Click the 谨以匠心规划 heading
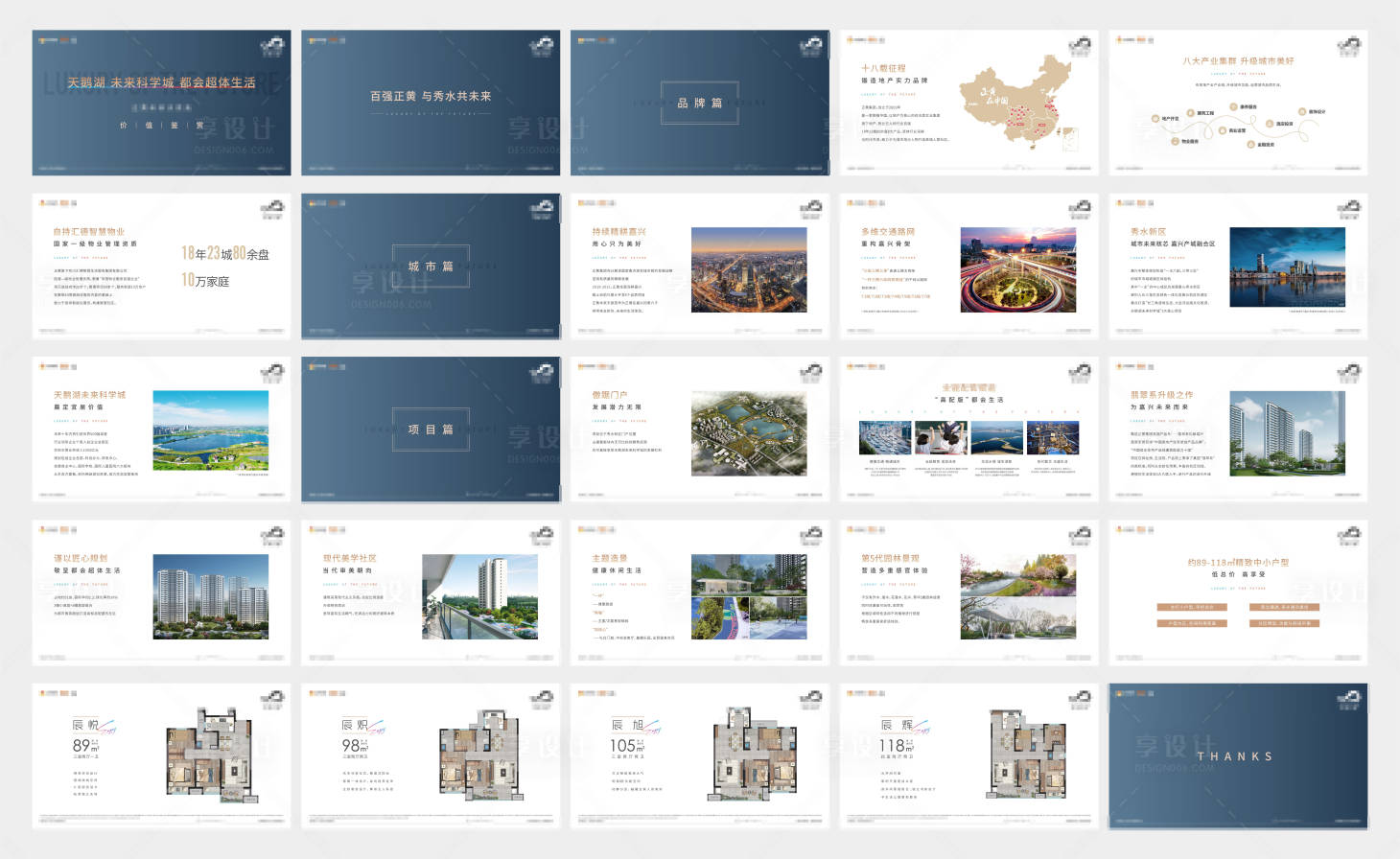This screenshot has height=859, width=1400. (80, 558)
